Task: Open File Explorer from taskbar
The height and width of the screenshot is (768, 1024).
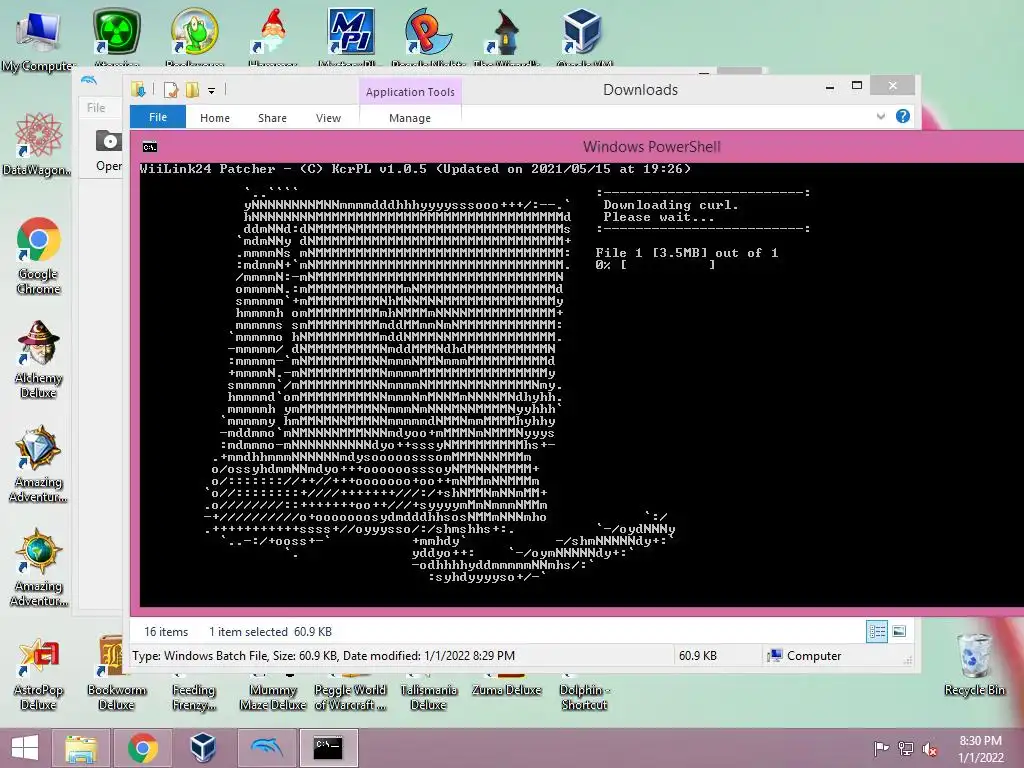Action: tap(80, 748)
